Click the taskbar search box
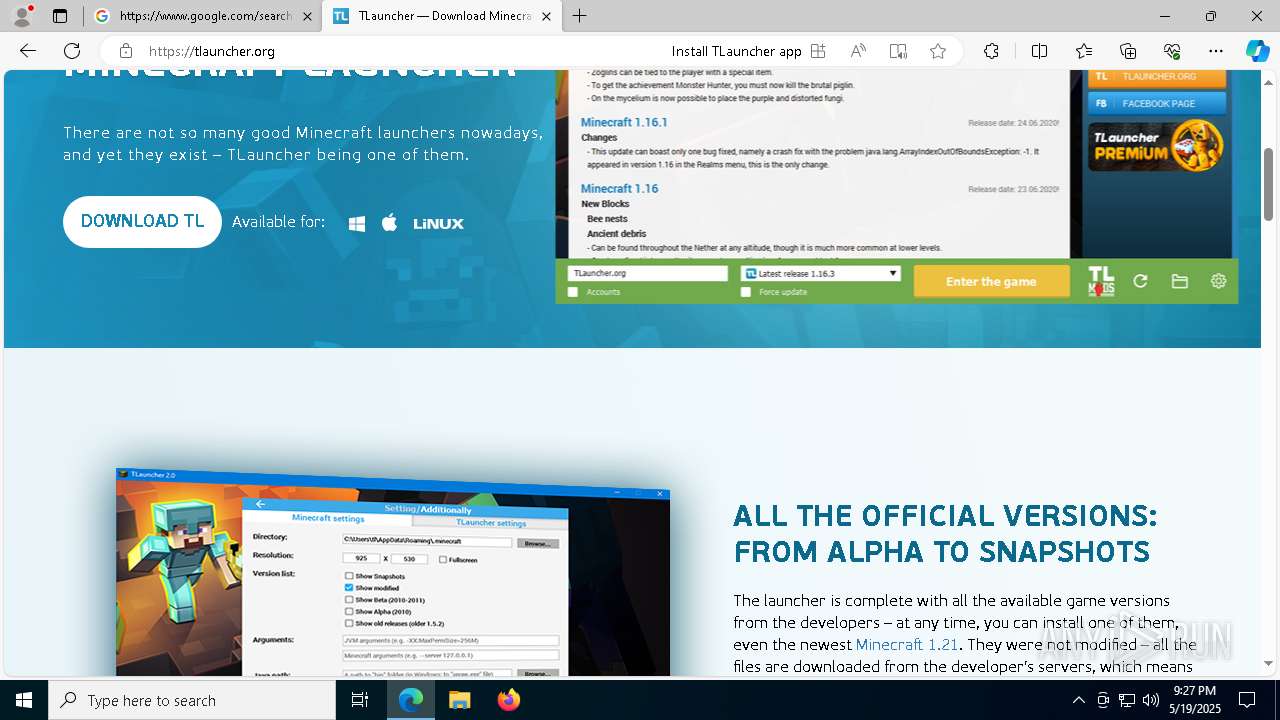 coord(192,700)
